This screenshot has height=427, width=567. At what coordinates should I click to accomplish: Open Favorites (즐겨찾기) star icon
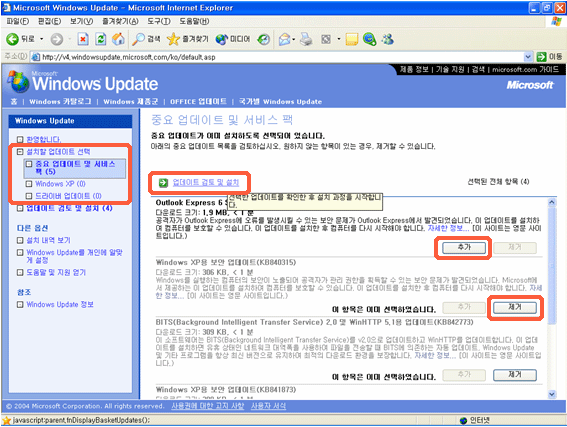[x=188, y=39]
